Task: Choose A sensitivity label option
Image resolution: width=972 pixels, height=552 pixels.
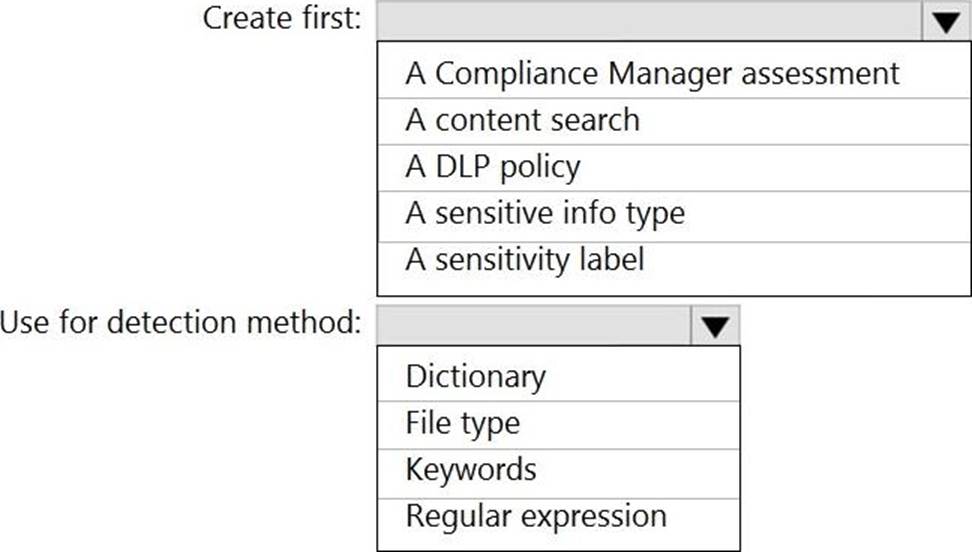Action: coord(525,260)
